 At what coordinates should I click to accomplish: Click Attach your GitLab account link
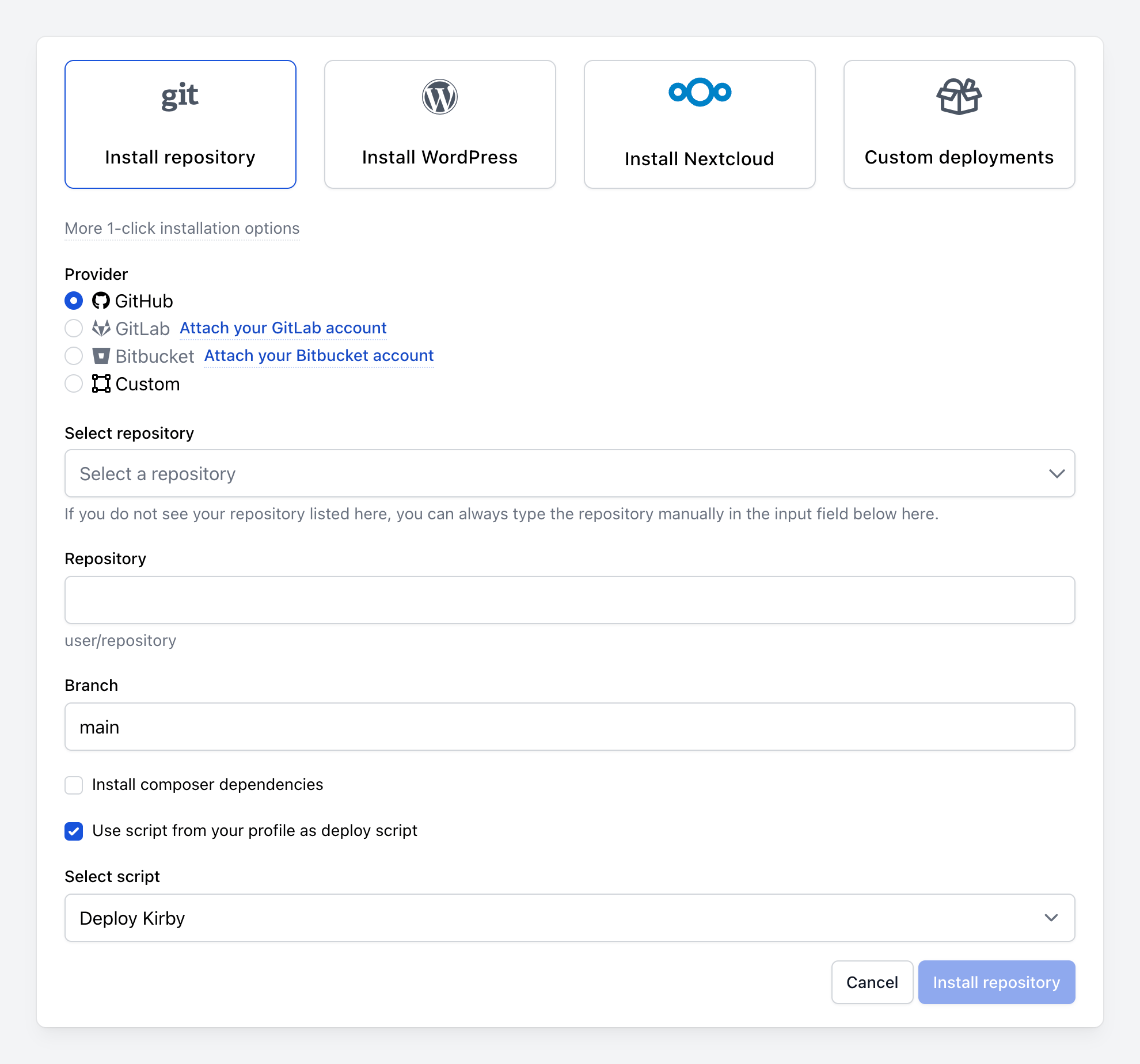(x=282, y=328)
